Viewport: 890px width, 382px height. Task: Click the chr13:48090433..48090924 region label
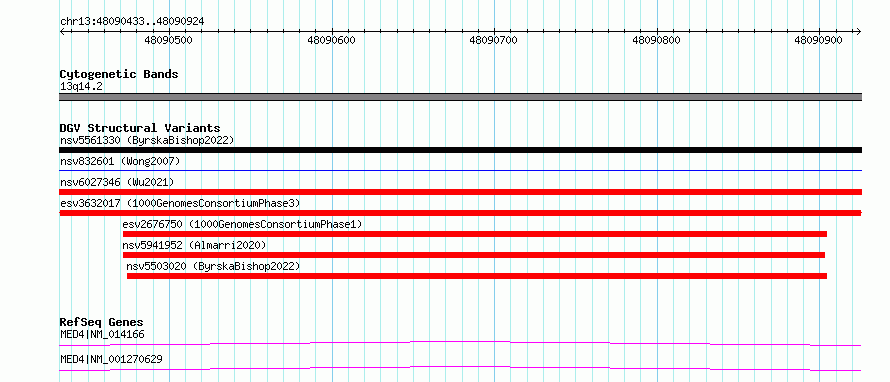132,21
